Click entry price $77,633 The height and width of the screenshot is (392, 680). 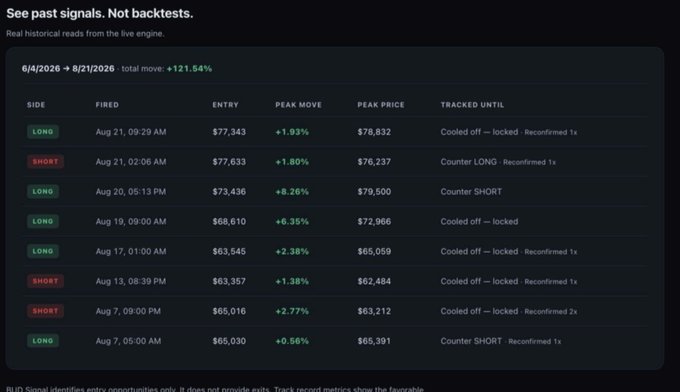(229, 162)
